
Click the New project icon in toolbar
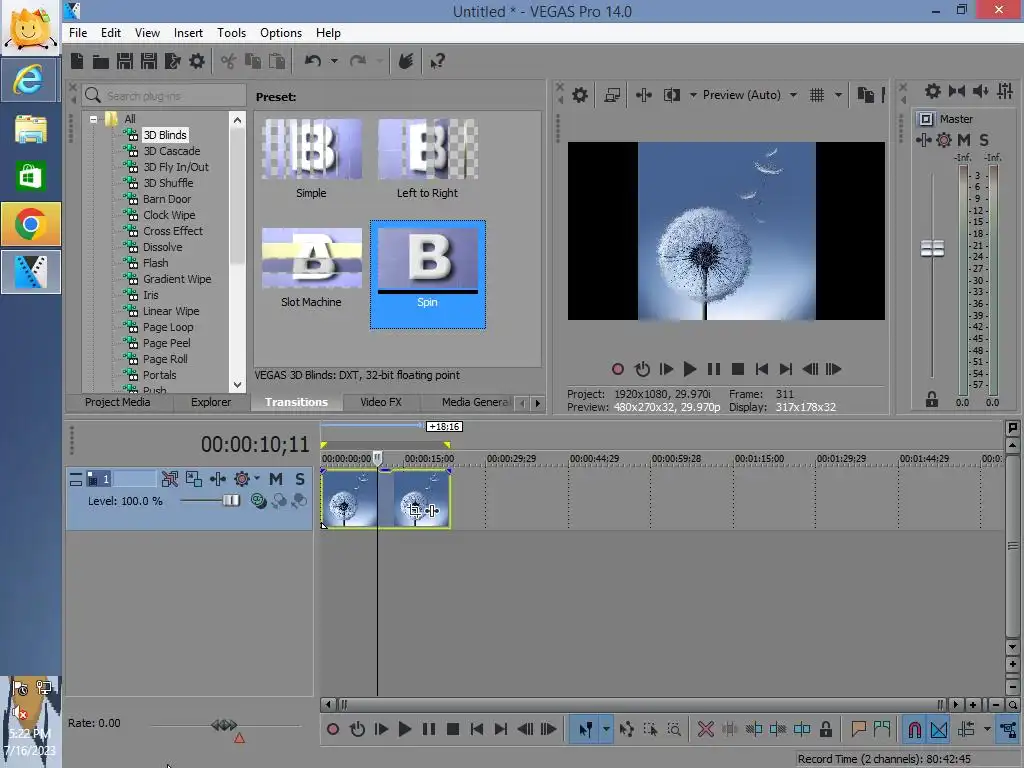click(77, 61)
